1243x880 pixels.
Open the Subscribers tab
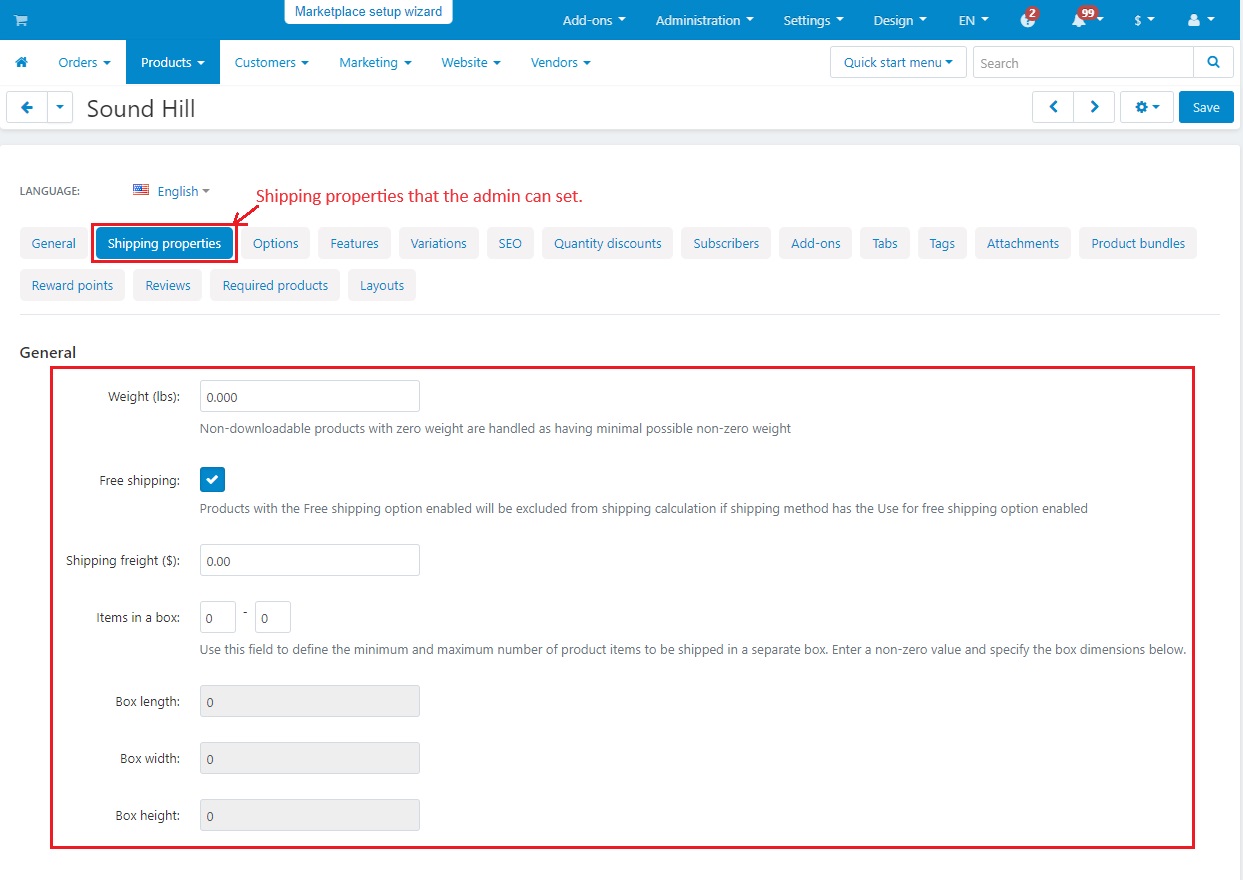pyautogui.click(x=726, y=243)
